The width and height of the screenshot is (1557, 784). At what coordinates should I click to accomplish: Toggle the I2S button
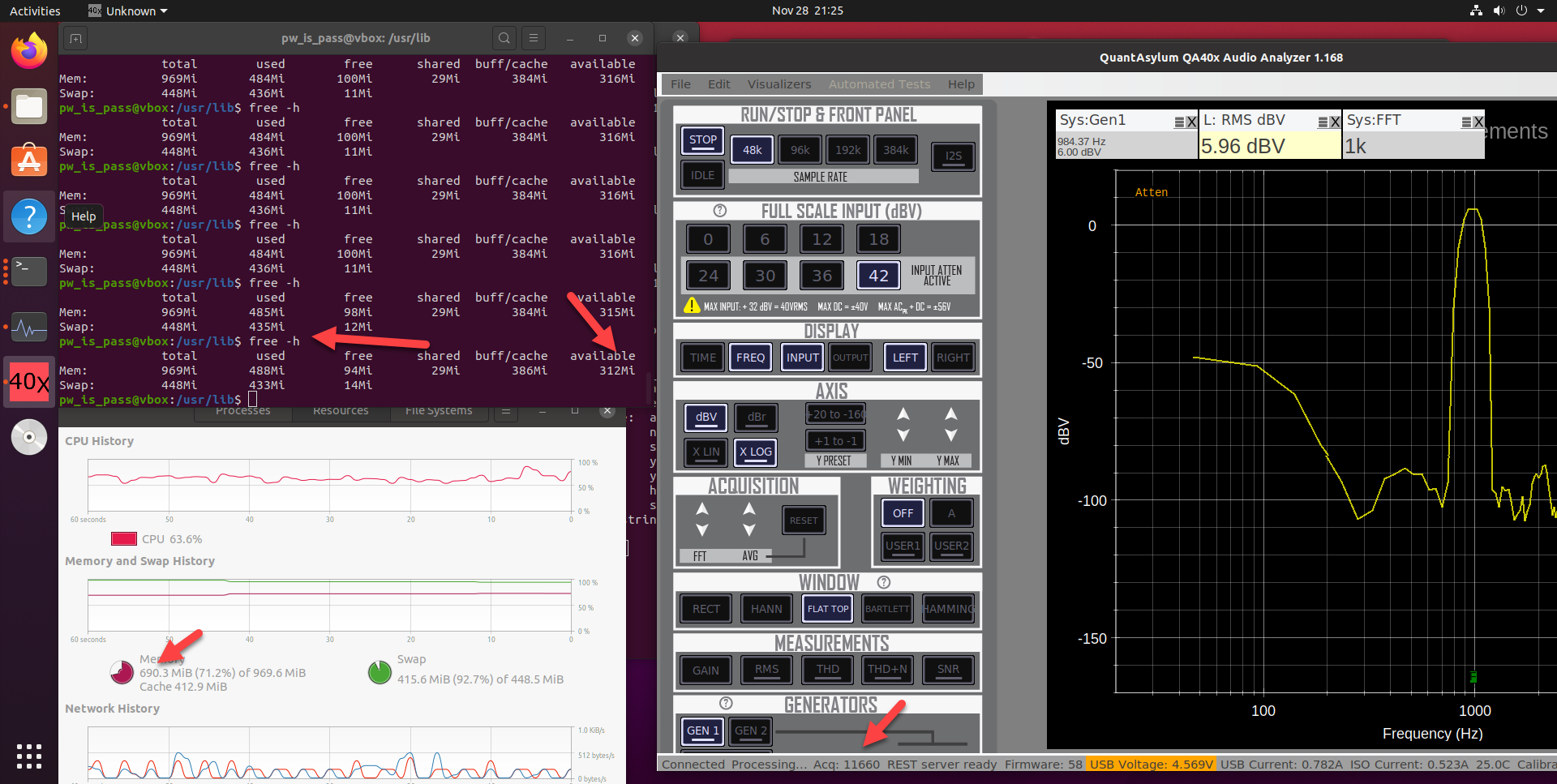[x=953, y=156]
